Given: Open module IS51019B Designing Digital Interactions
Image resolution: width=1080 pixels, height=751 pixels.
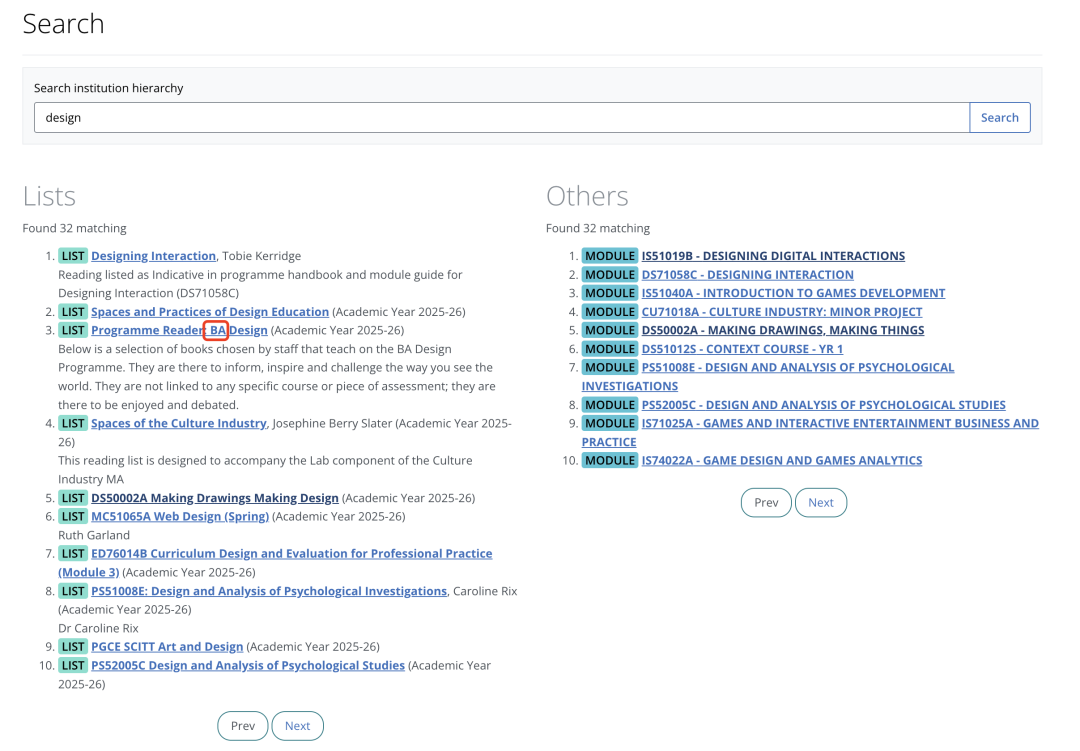Looking at the screenshot, I should point(773,256).
